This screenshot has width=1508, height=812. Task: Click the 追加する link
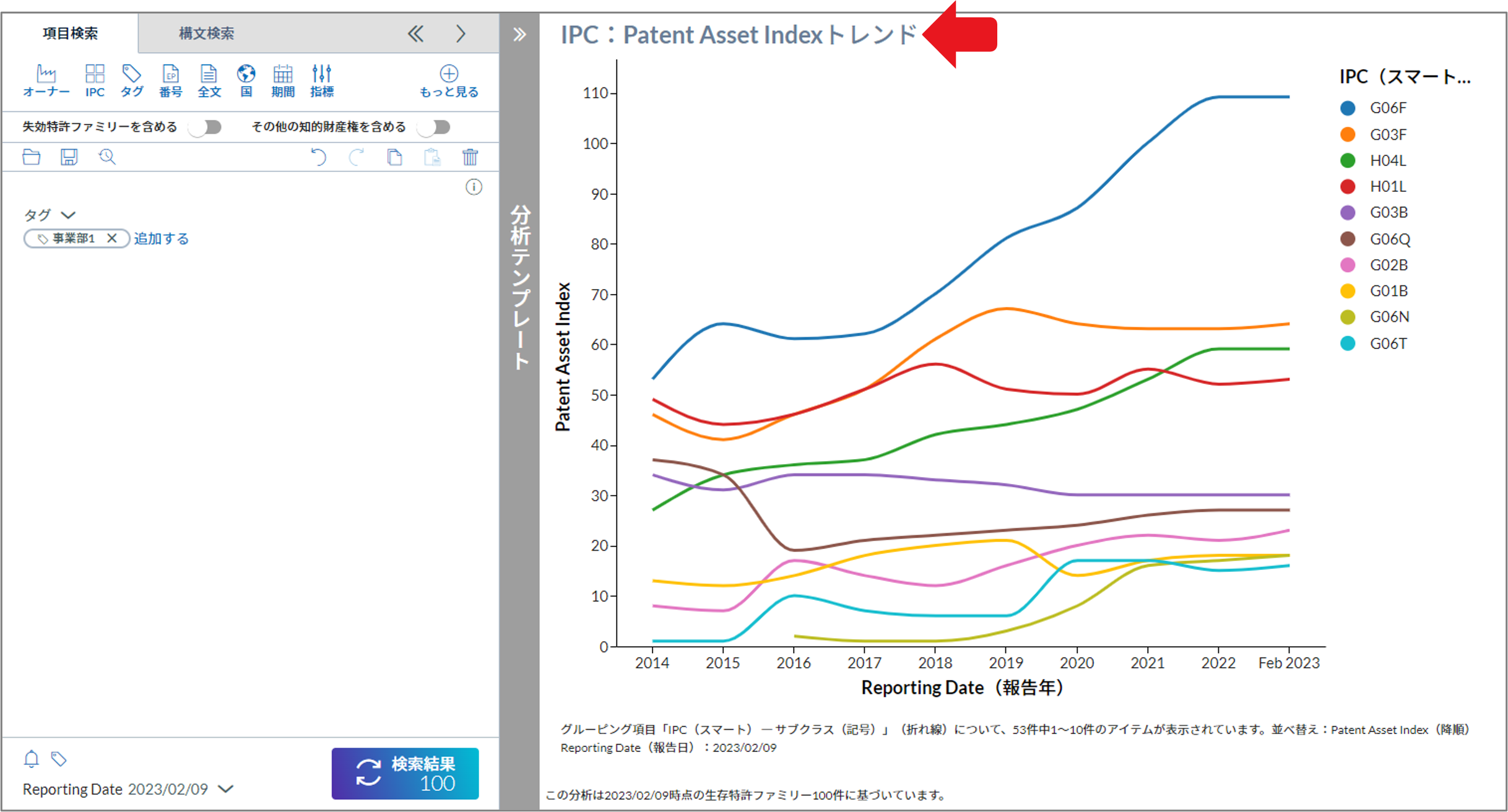tap(161, 238)
